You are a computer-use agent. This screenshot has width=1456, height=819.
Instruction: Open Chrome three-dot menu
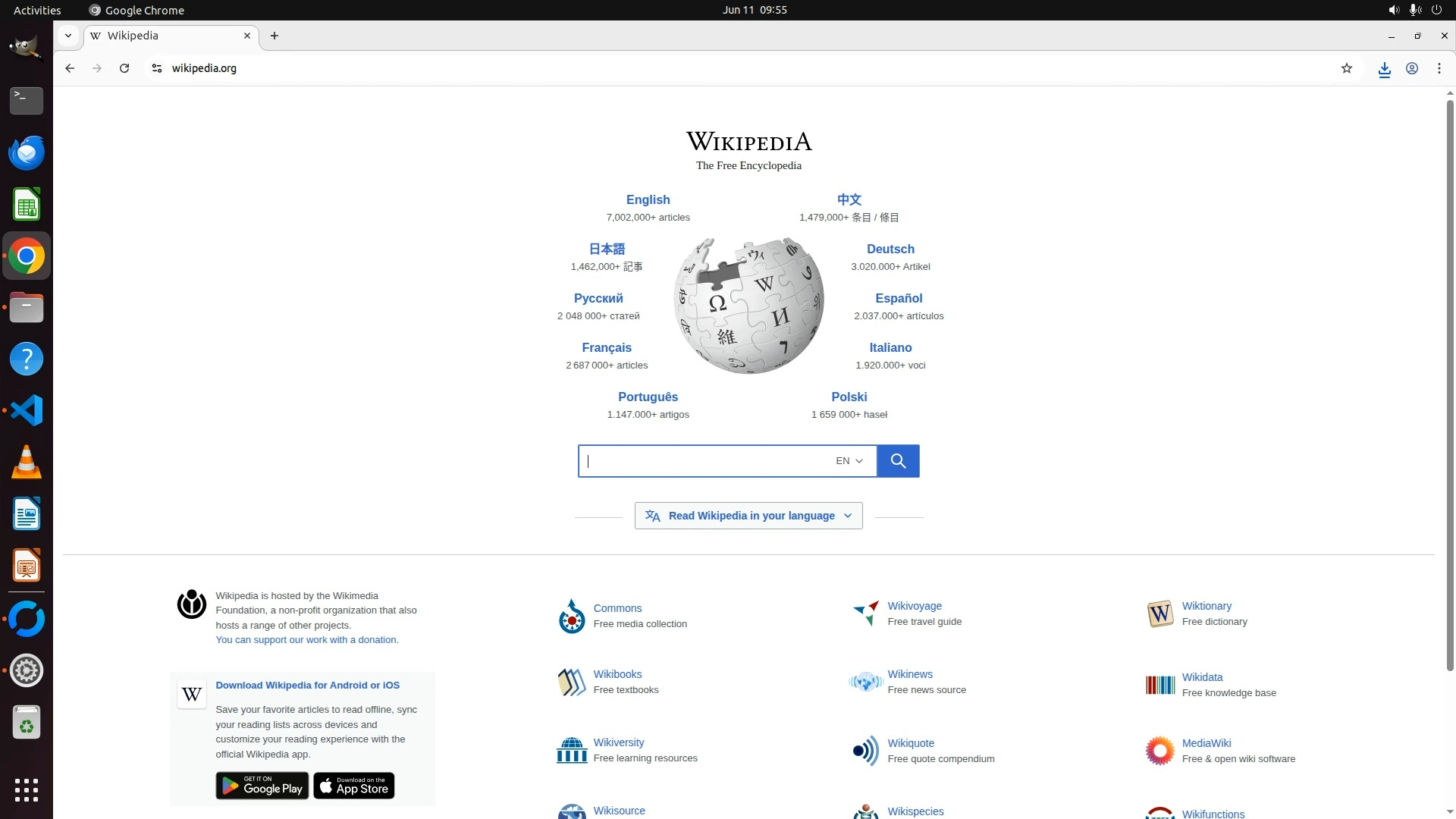(1439, 68)
